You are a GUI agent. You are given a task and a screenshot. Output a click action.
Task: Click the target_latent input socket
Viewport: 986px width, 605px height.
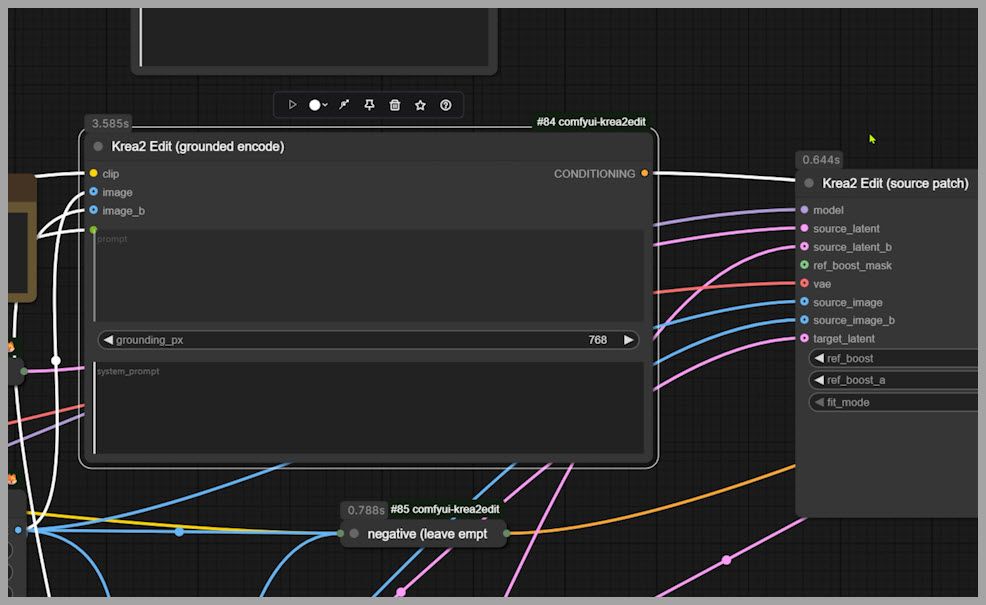pos(804,338)
